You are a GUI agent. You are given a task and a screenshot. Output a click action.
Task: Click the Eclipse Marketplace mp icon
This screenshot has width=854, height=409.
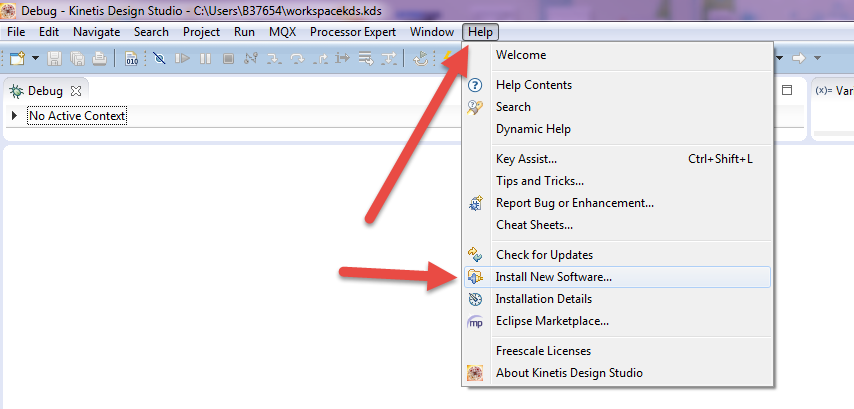(x=475, y=322)
